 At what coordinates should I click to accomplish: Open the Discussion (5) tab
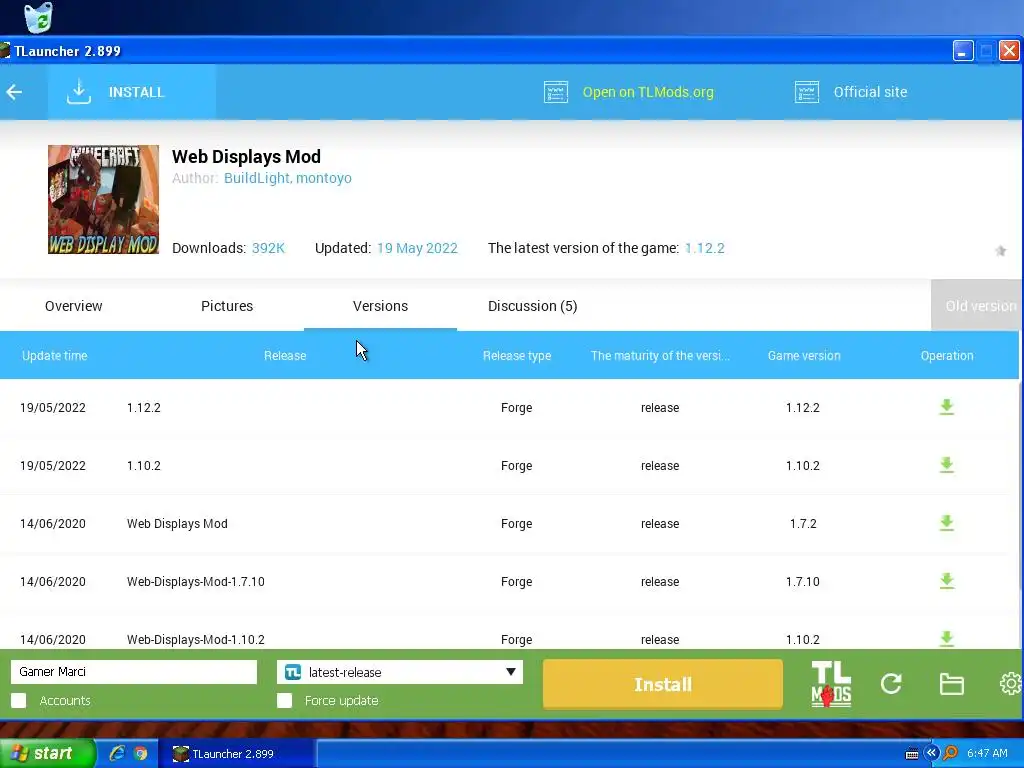532,306
